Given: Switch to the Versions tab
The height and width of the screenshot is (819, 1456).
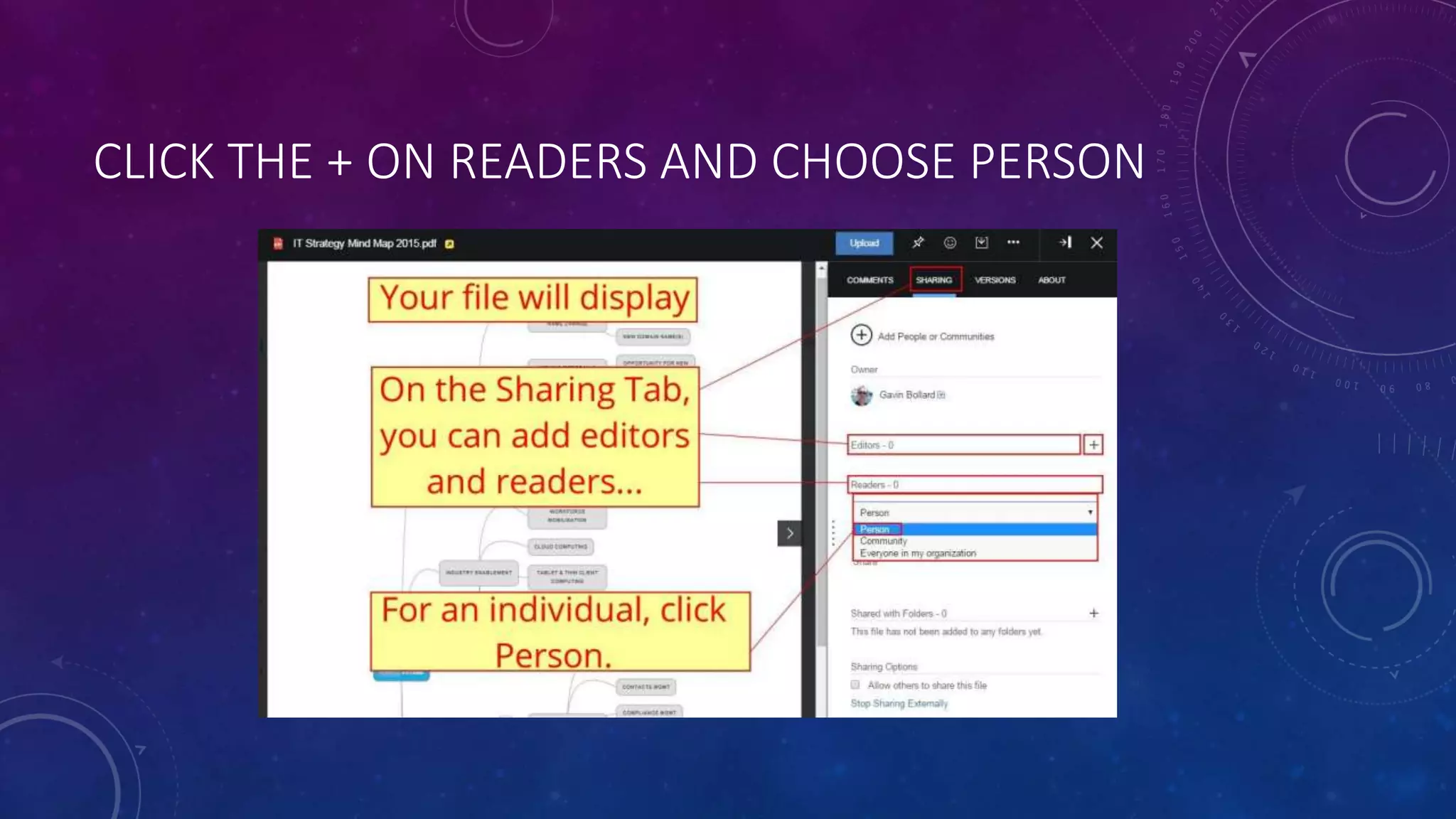Looking at the screenshot, I should pos(995,280).
